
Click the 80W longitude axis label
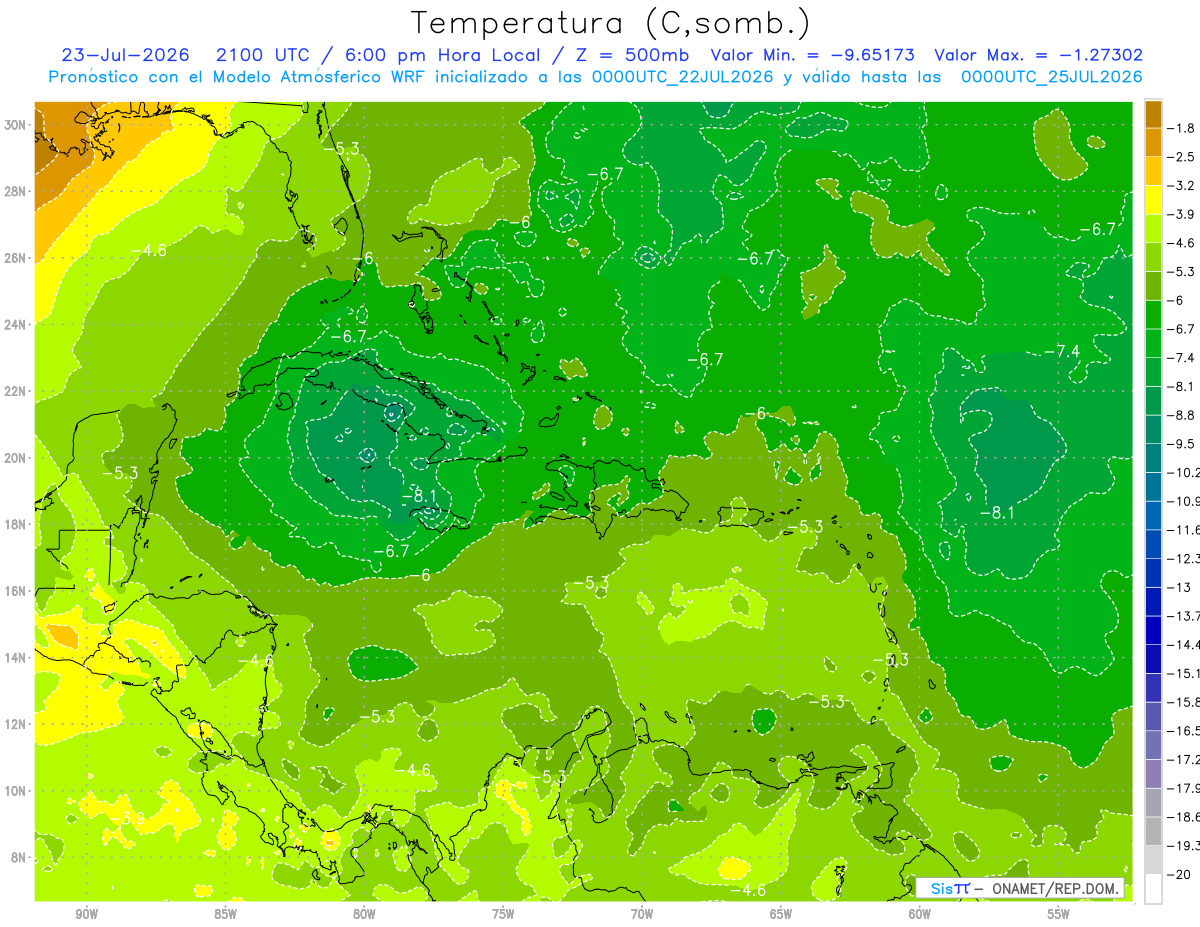364,914
